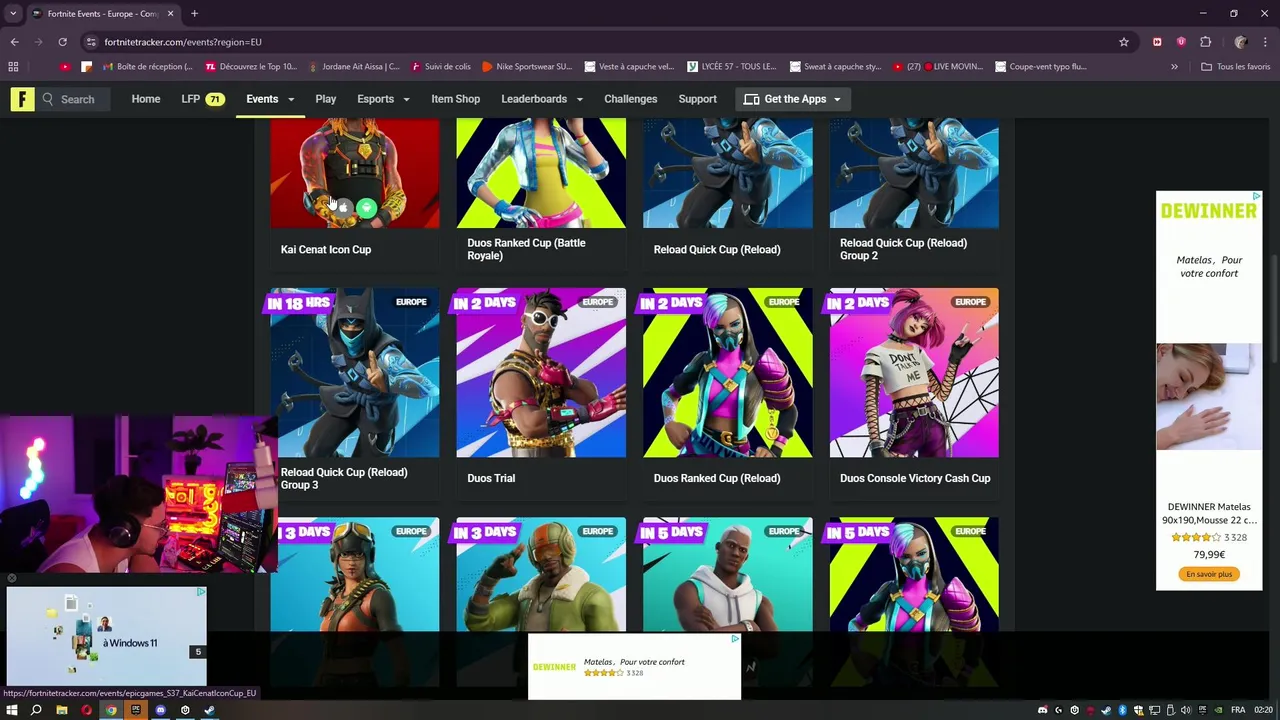The image size is (1280, 720).
Task: Click the FRA language indicator
Action: pos(1238,710)
